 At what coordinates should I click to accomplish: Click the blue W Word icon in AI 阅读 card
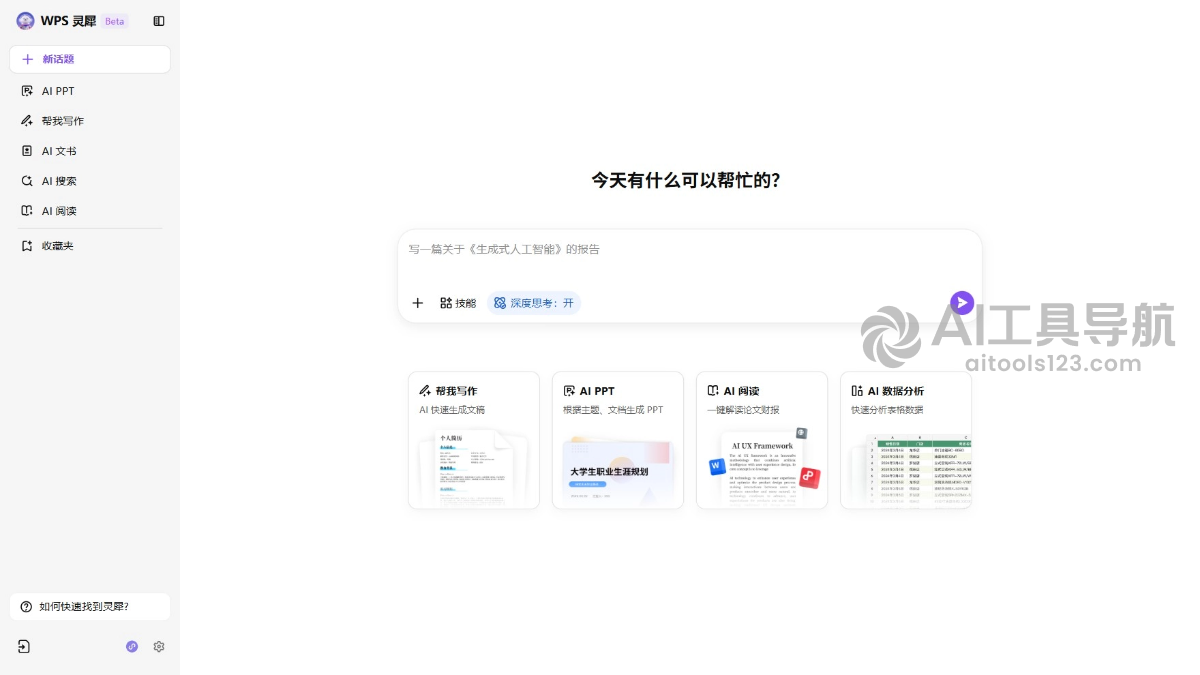[x=716, y=467]
